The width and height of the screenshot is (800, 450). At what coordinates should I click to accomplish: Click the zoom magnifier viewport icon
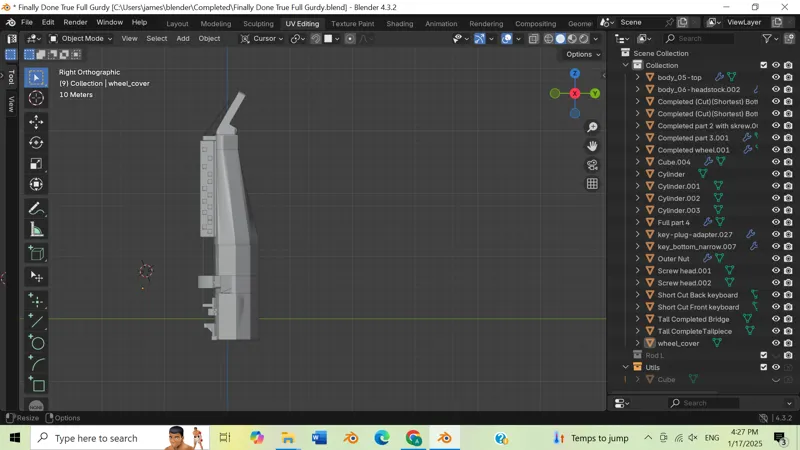coord(592,127)
